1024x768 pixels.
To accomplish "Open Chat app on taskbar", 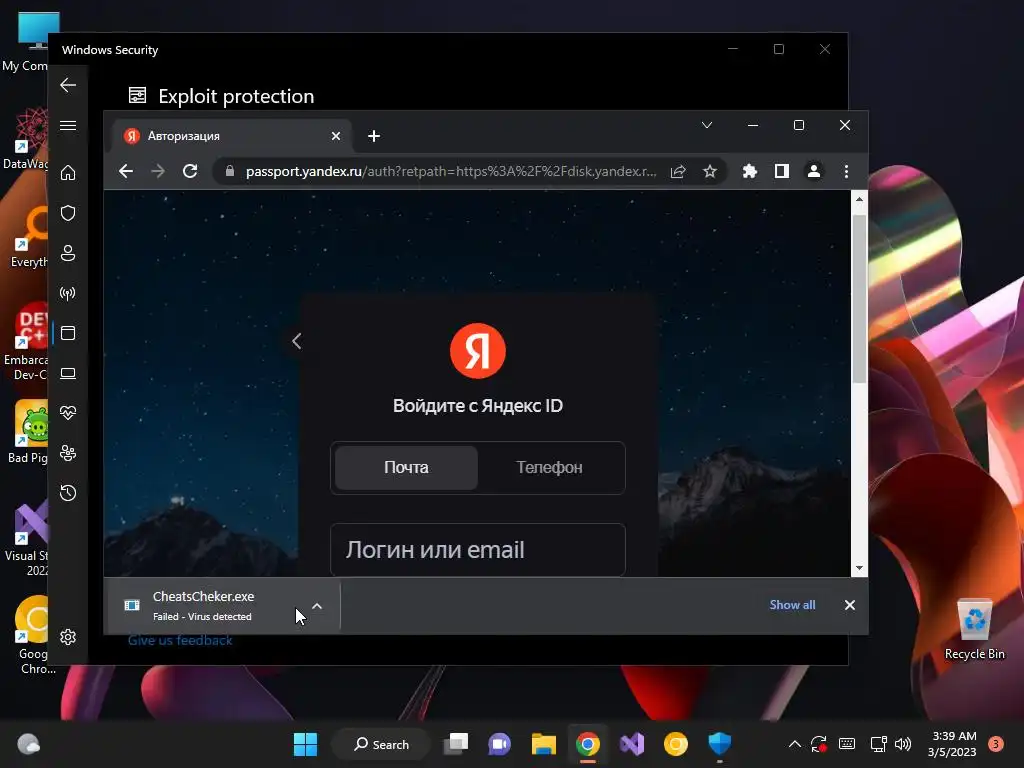I will pos(500,744).
